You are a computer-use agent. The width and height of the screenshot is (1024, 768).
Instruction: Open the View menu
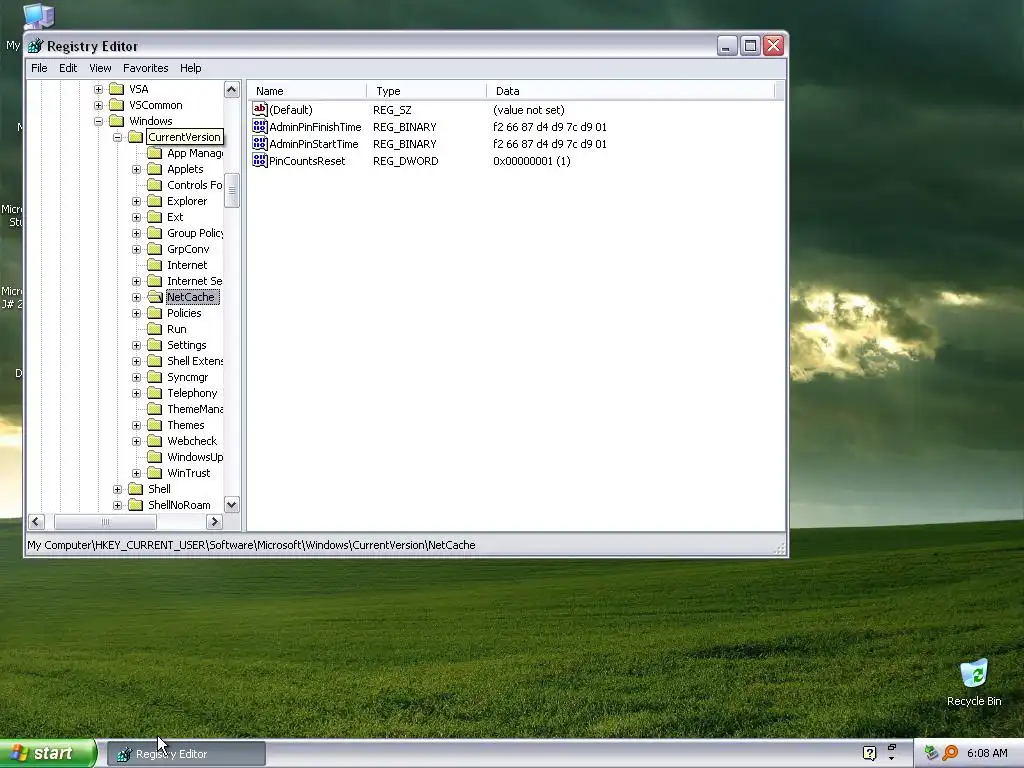tap(100, 68)
